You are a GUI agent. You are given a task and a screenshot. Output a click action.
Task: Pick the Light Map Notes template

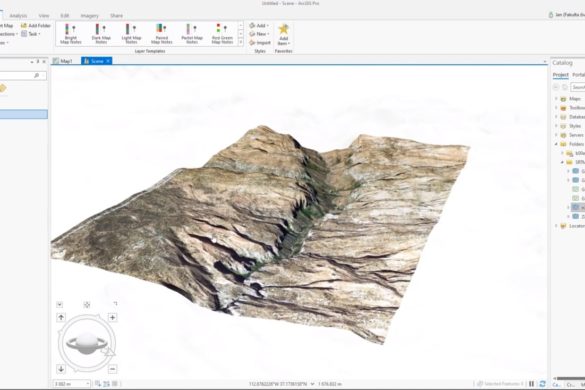(131, 34)
